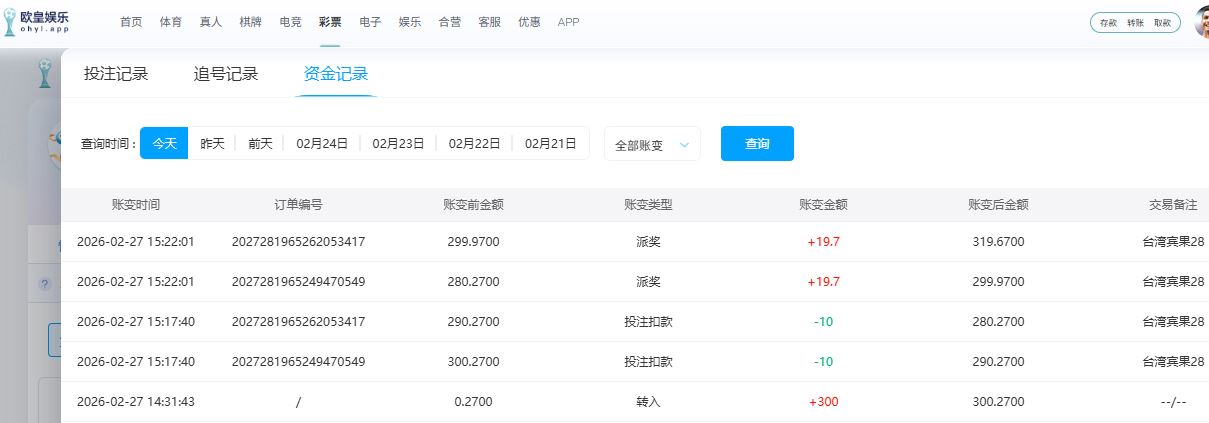This screenshot has width=1209, height=423.
Task: Click the trophy icon behind the panel
Action: pos(44,73)
